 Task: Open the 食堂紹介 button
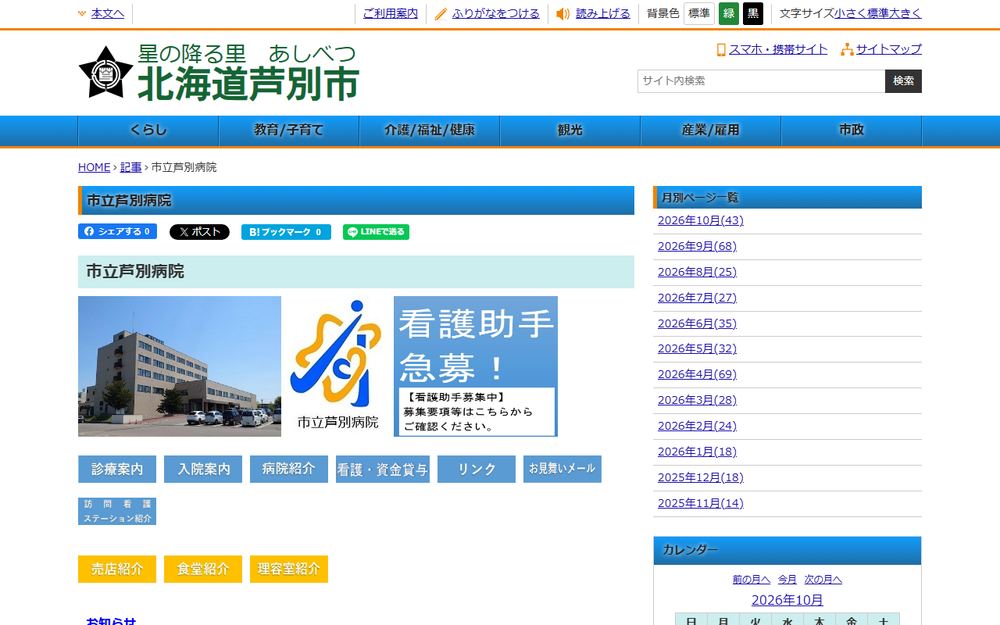click(x=203, y=569)
